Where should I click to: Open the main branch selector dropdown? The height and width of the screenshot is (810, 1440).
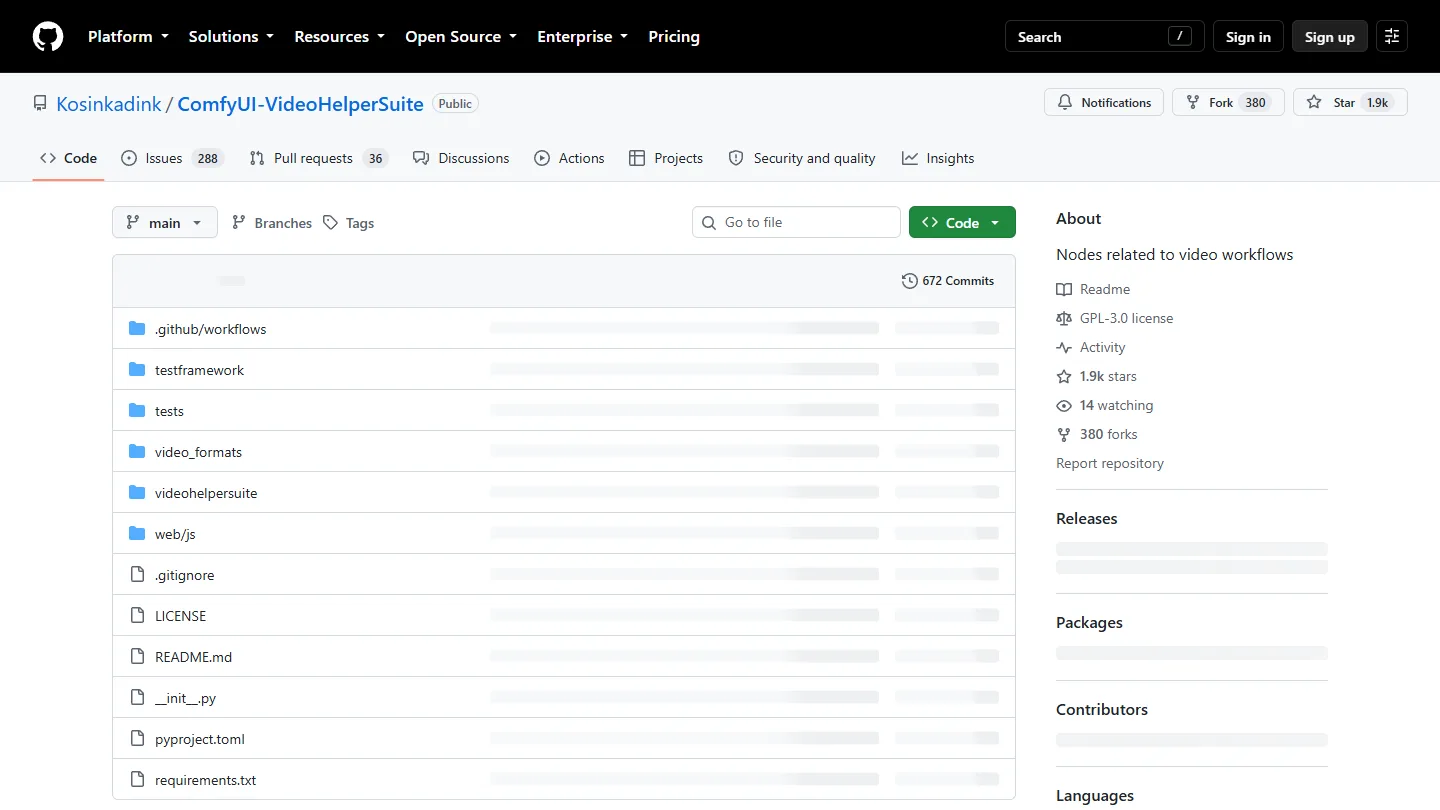tap(165, 222)
